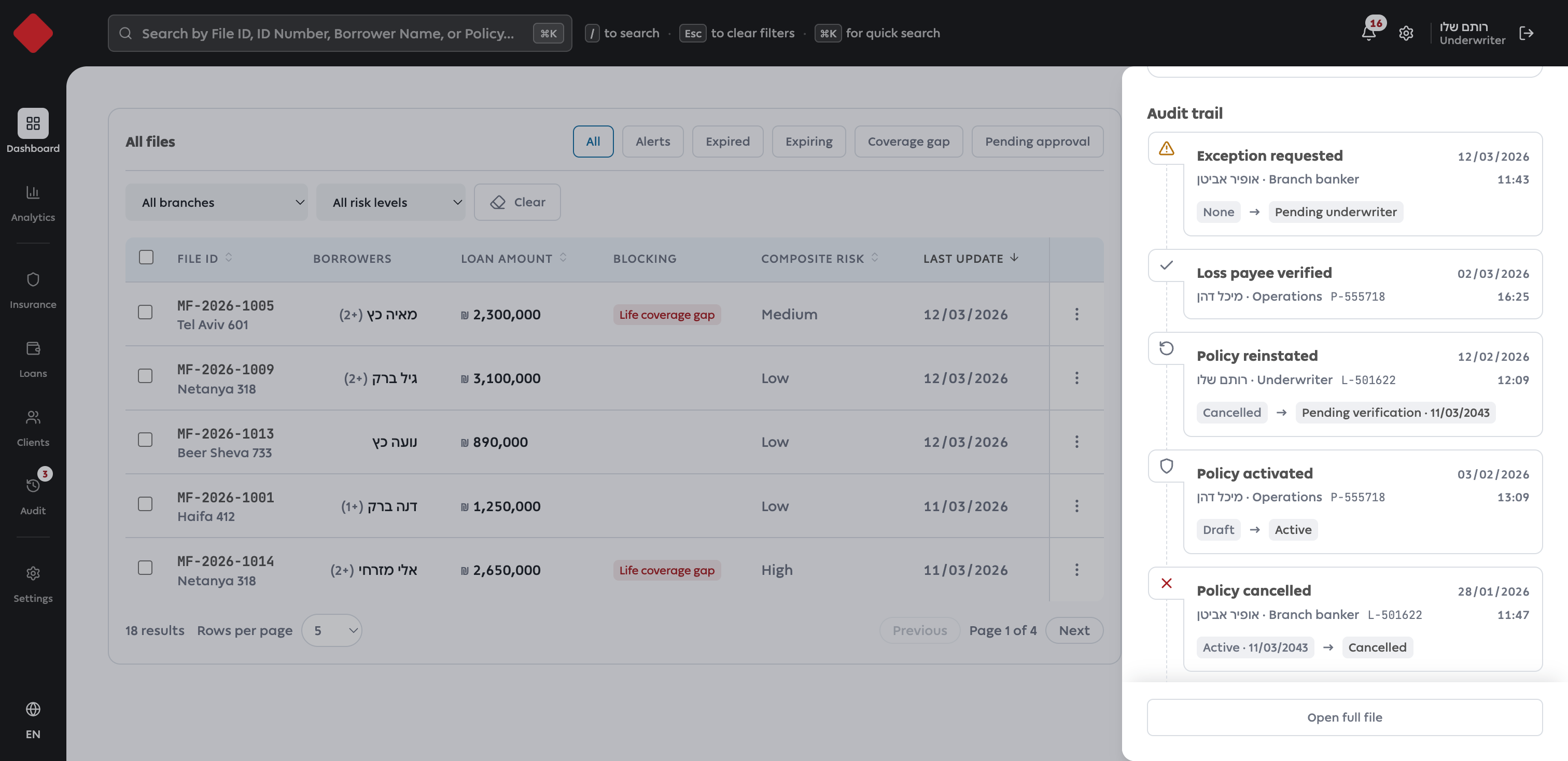The image size is (1568, 761).
Task: Expand the All risk levels dropdown
Action: click(x=391, y=202)
